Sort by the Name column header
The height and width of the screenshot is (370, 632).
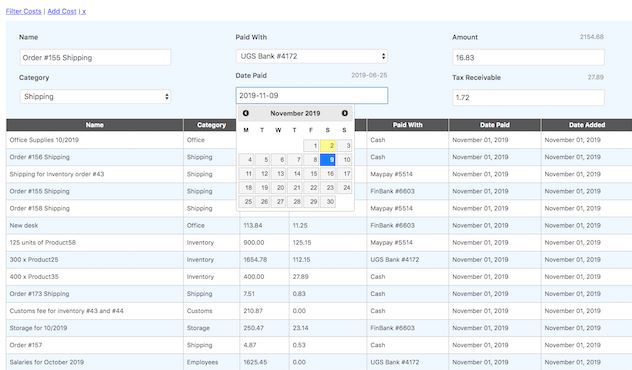pyautogui.click(x=95, y=125)
